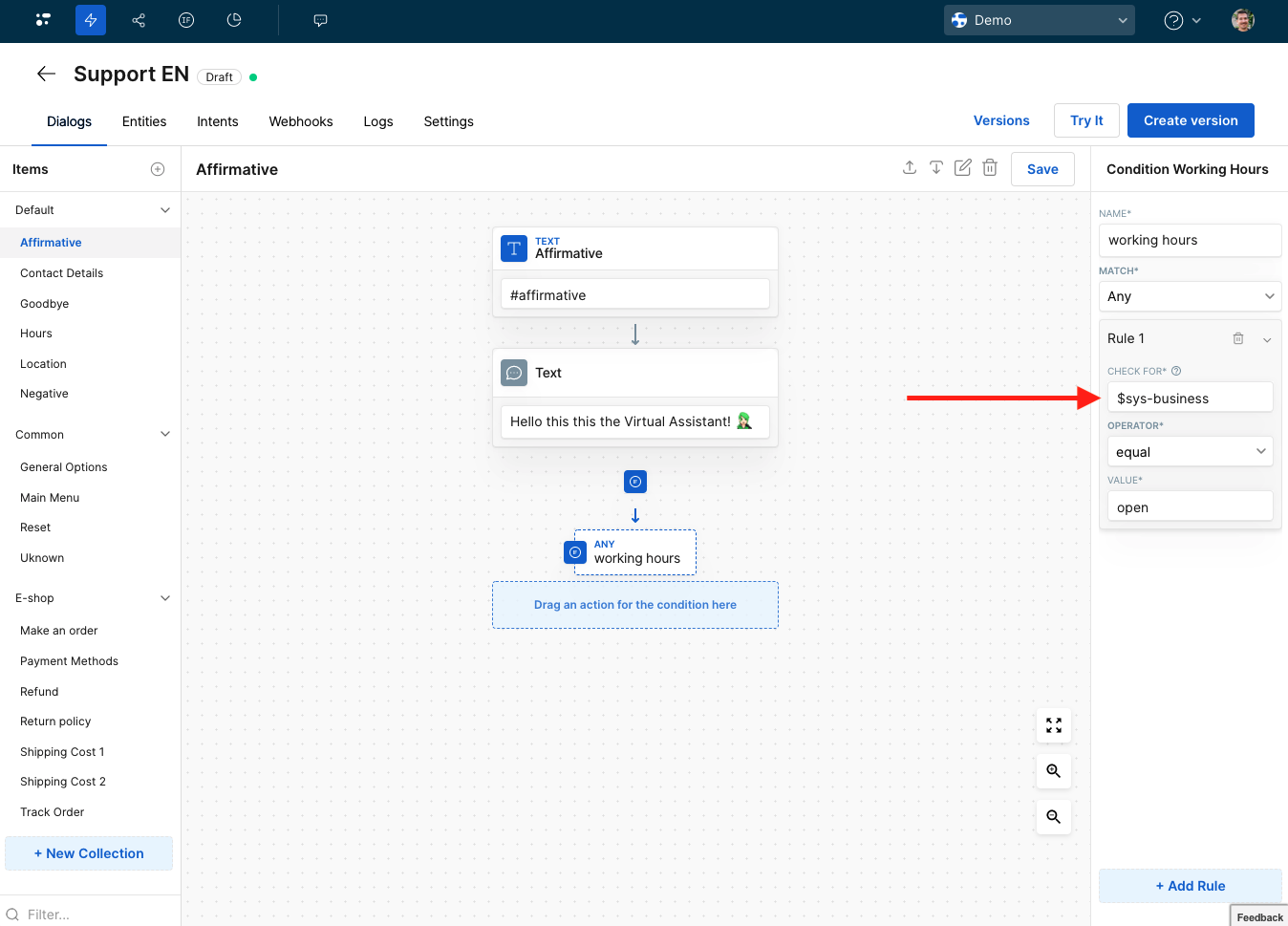Switch to the Intents tab
1288x926 pixels.
pyautogui.click(x=217, y=121)
